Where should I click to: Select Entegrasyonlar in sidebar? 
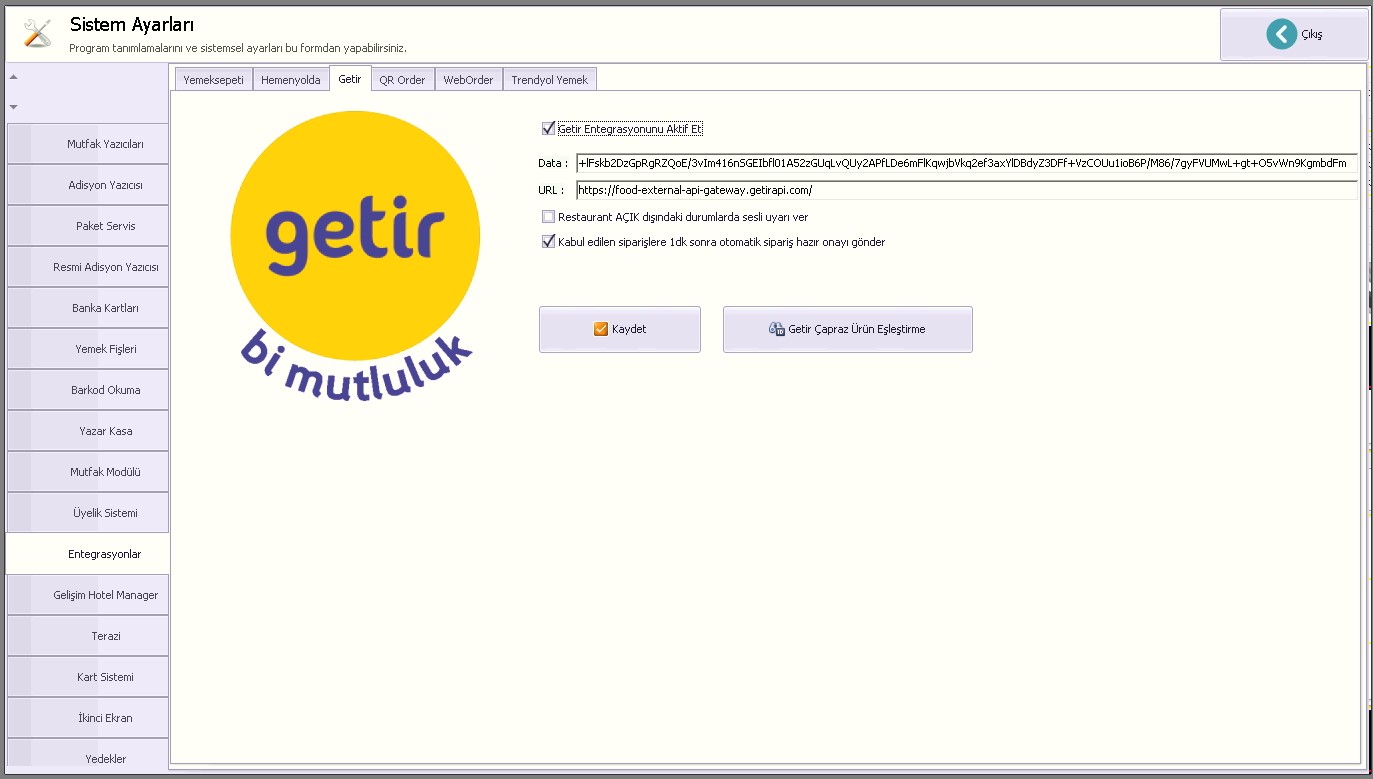click(88, 554)
